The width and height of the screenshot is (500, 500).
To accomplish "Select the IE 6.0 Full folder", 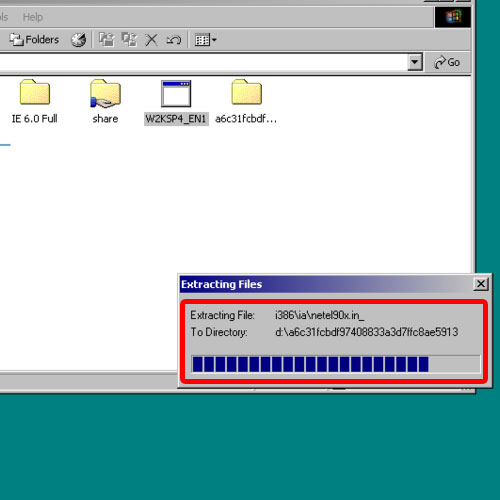I will click(x=35, y=101).
